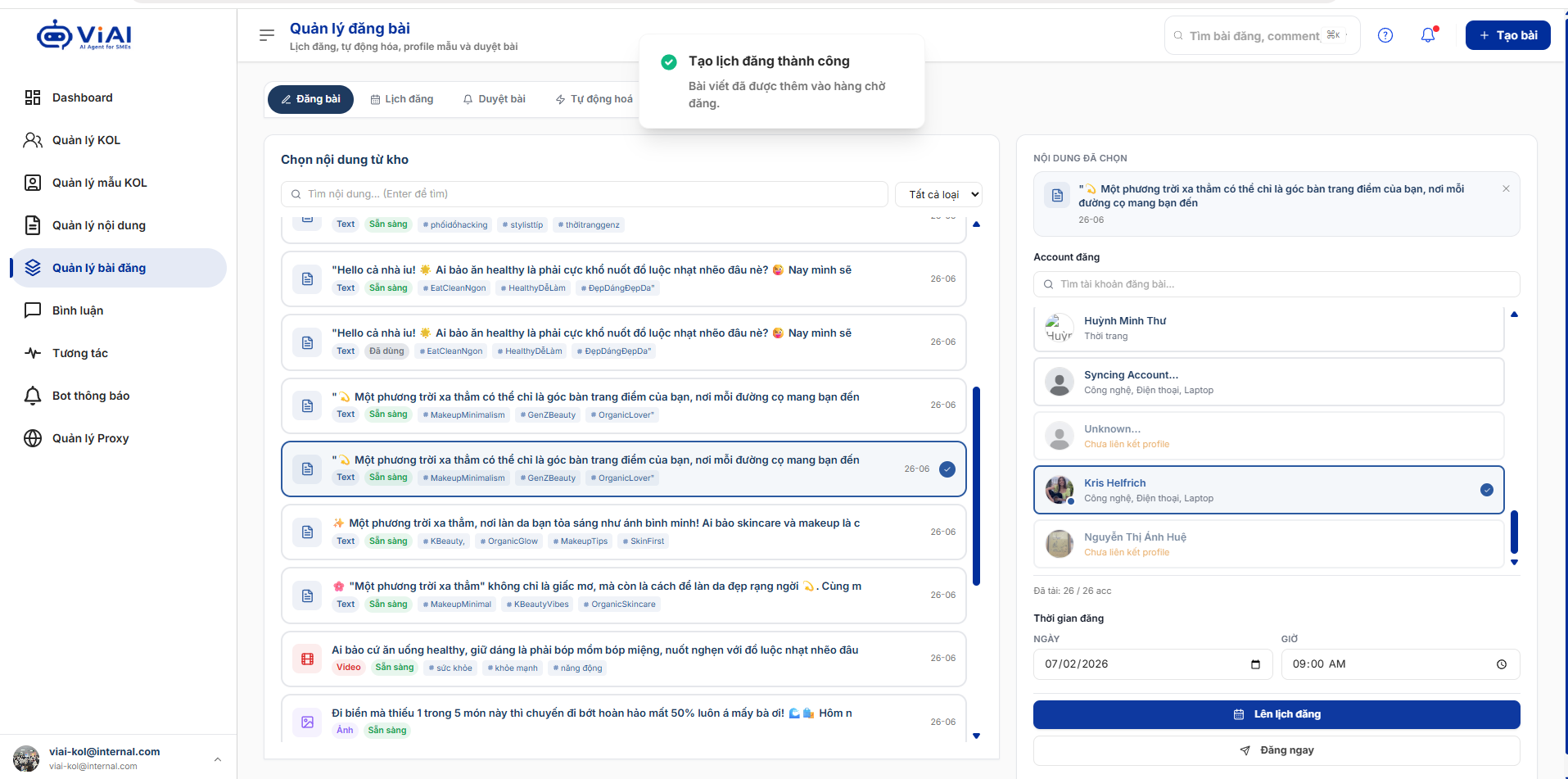
Task: Click search icon in account search box
Action: 1048,284
